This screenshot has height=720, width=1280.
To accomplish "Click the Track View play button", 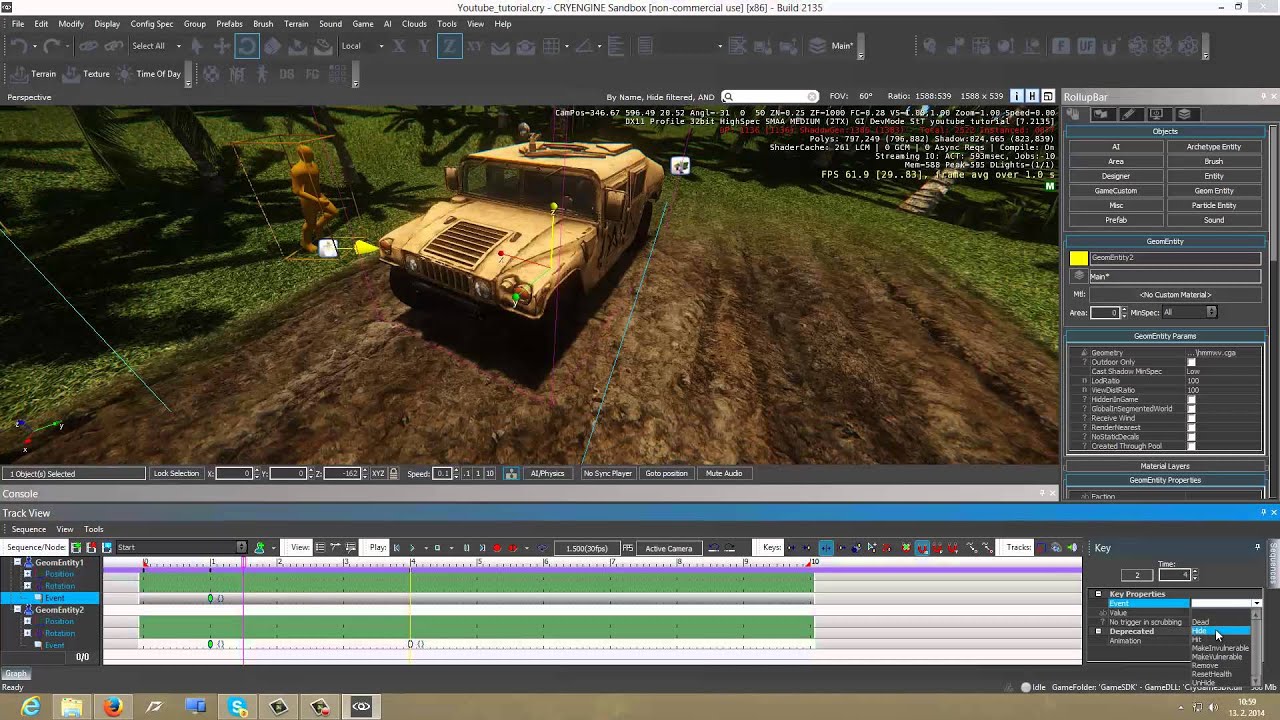I will pos(411,548).
